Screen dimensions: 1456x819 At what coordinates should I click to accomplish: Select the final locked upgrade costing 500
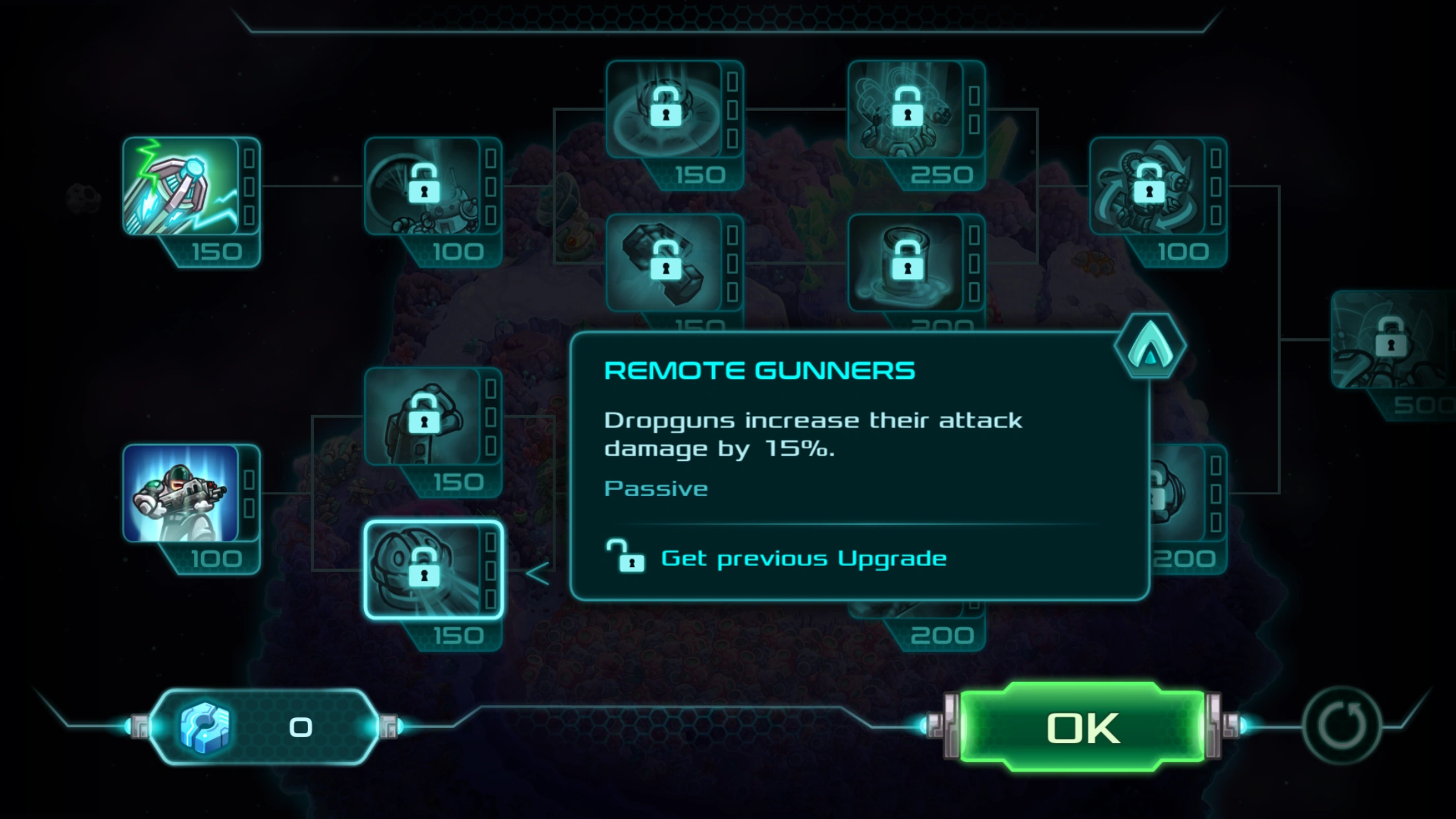click(x=1393, y=340)
